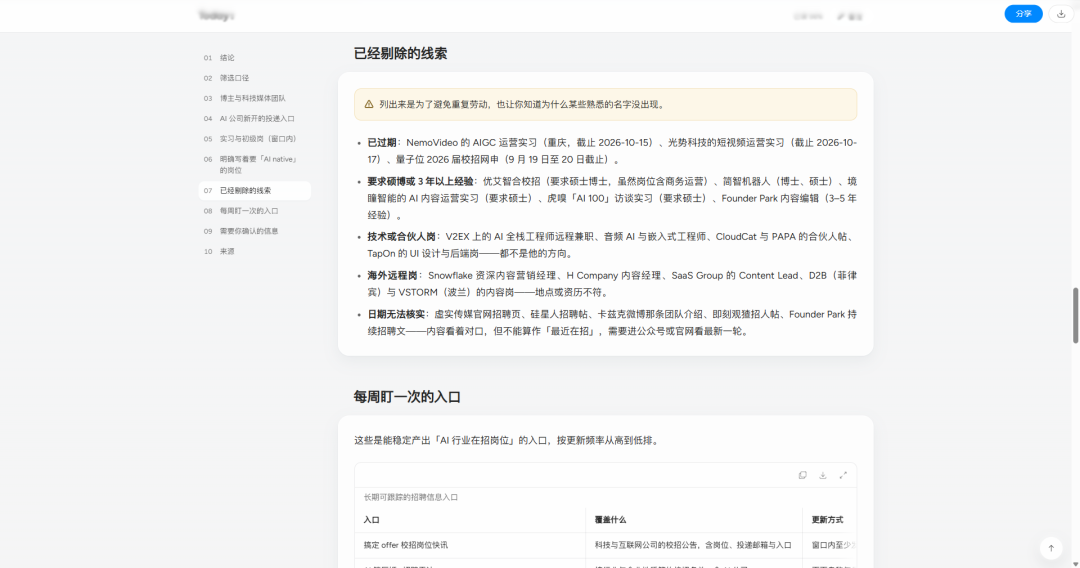Copy the table with the copy icon
1080x568 pixels.
pyautogui.click(x=802, y=475)
